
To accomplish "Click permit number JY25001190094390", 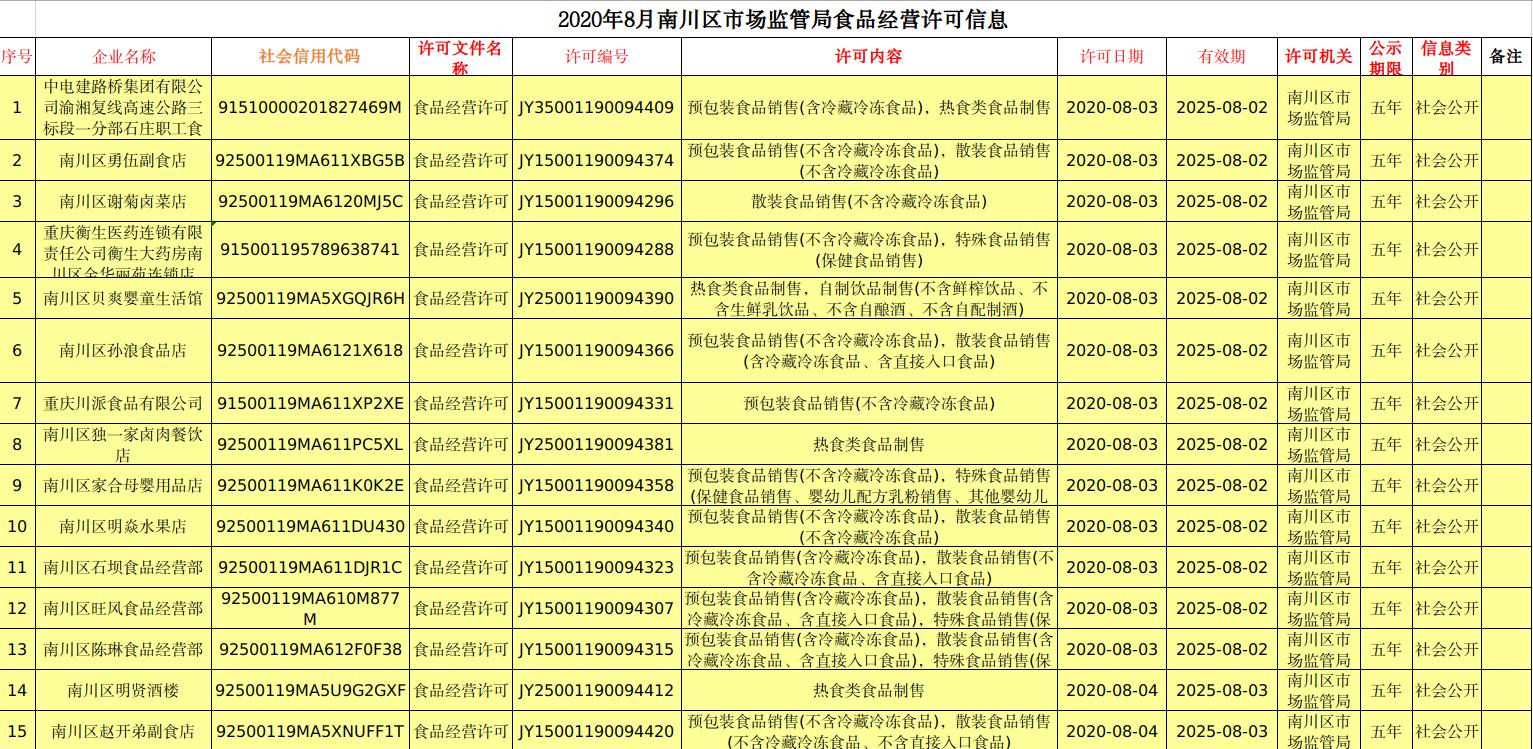I will tap(596, 298).
